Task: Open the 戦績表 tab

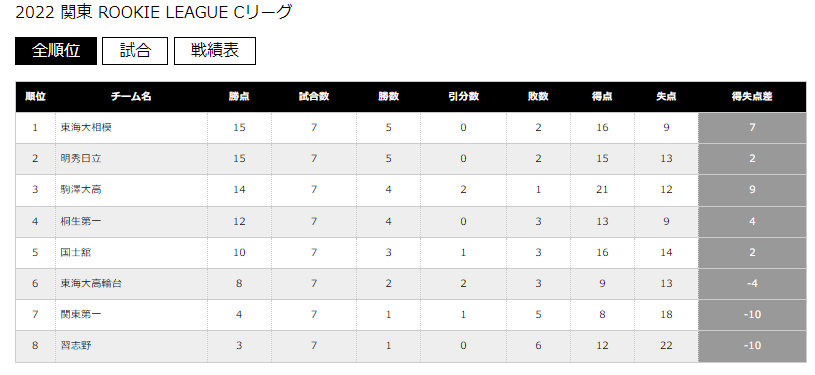Action: pos(215,51)
